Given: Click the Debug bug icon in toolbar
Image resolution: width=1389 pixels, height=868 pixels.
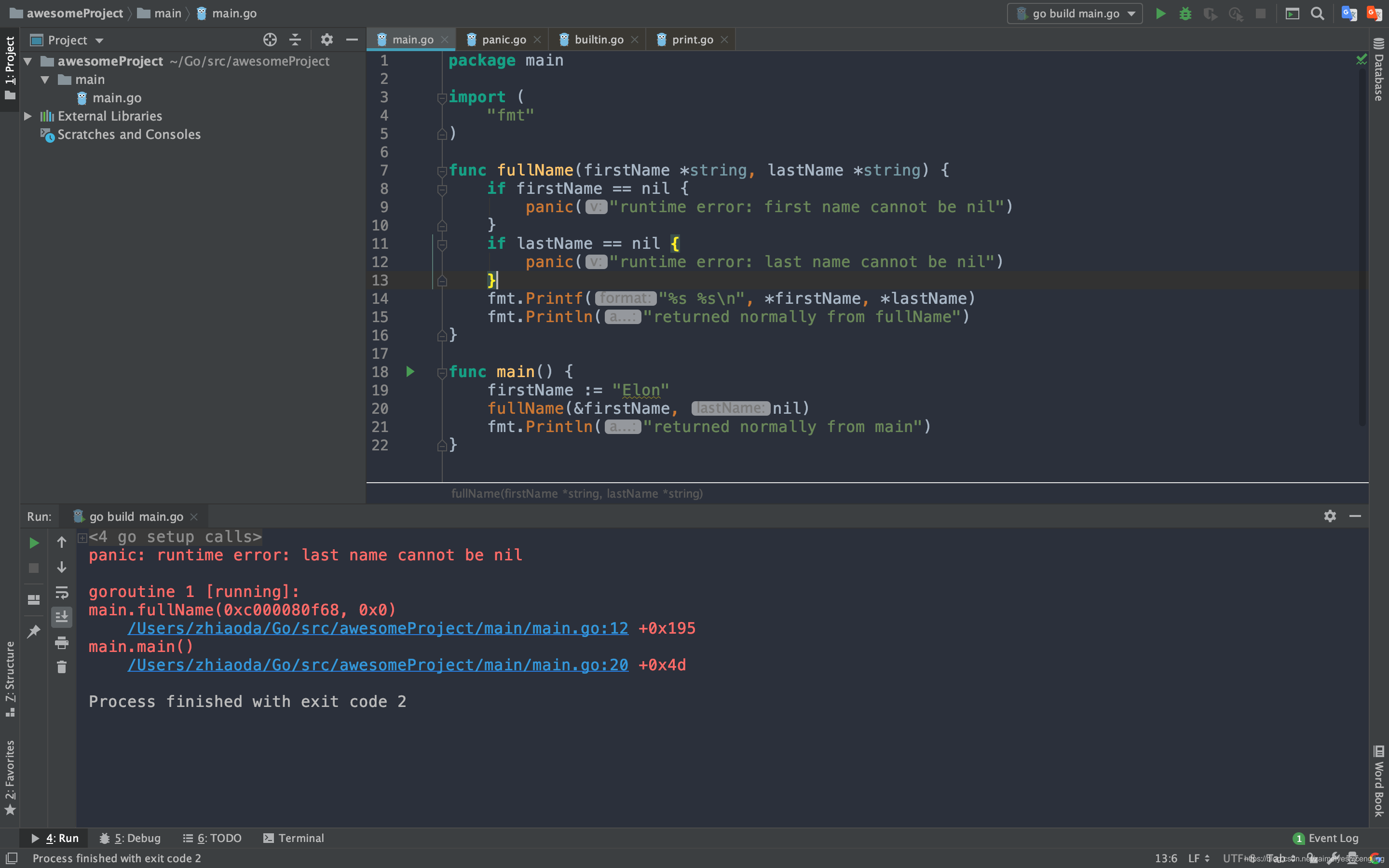Looking at the screenshot, I should [x=1185, y=14].
